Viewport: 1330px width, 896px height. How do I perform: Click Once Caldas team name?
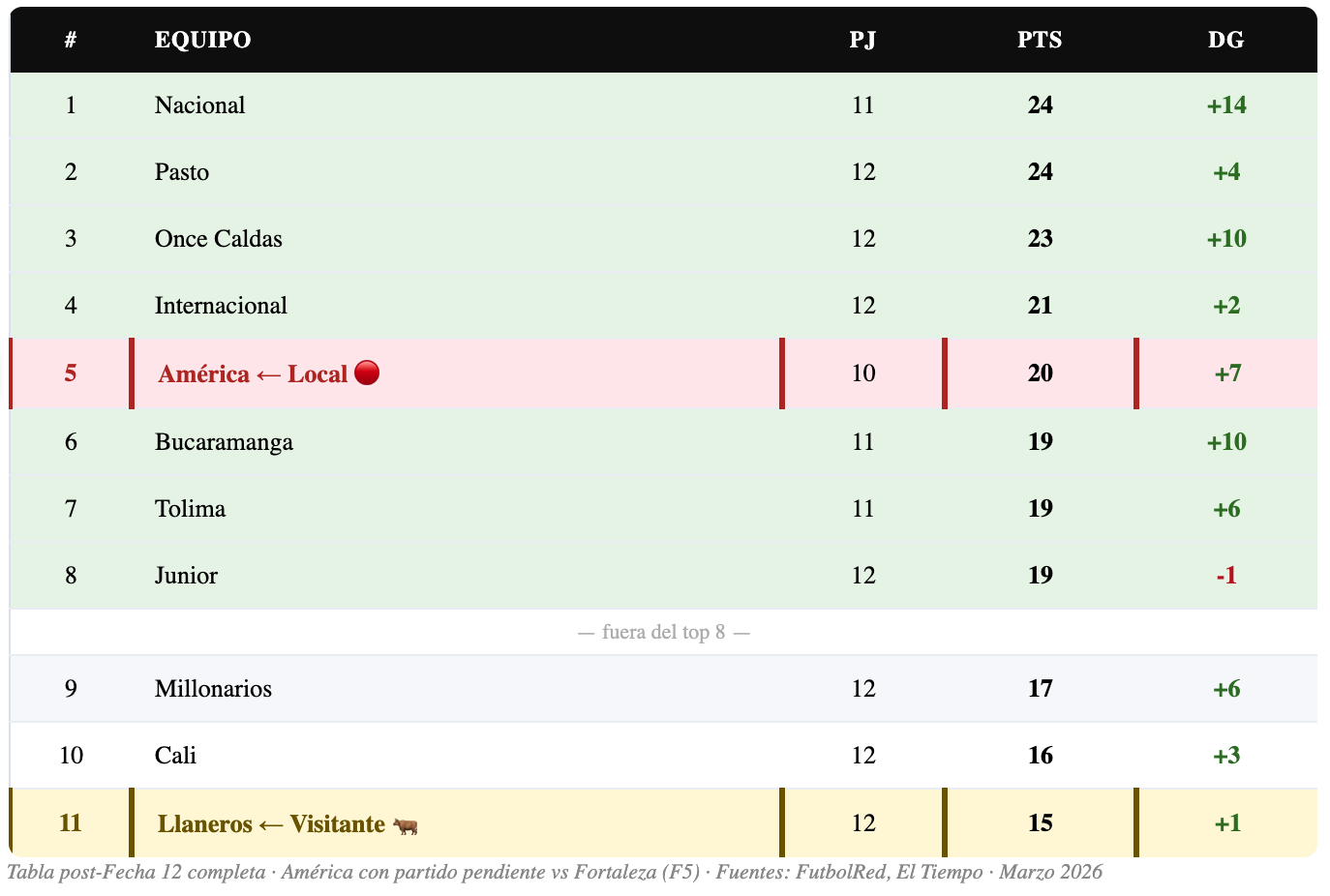tap(219, 239)
